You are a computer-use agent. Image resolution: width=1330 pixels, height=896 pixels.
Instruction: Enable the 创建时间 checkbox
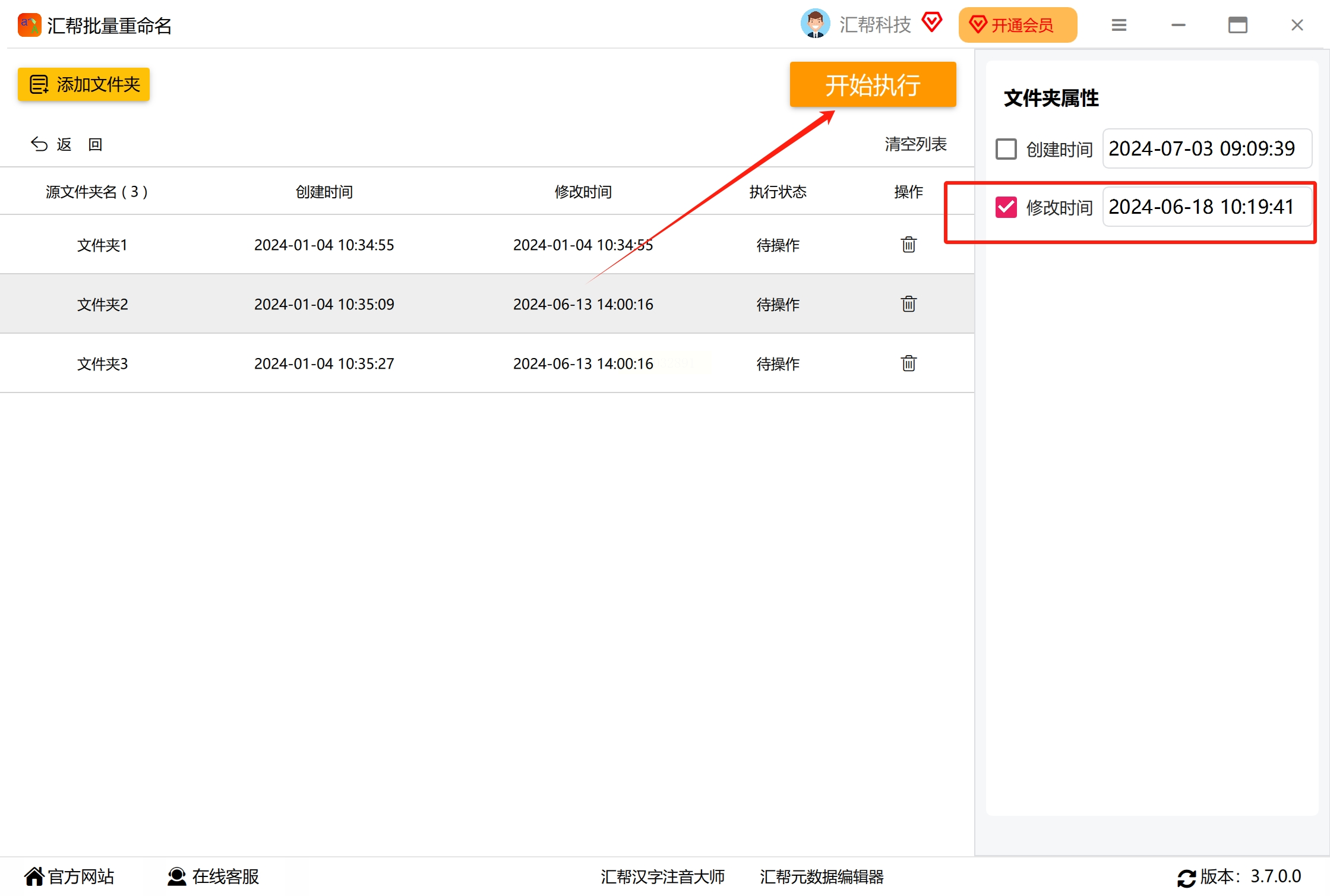coord(1006,149)
